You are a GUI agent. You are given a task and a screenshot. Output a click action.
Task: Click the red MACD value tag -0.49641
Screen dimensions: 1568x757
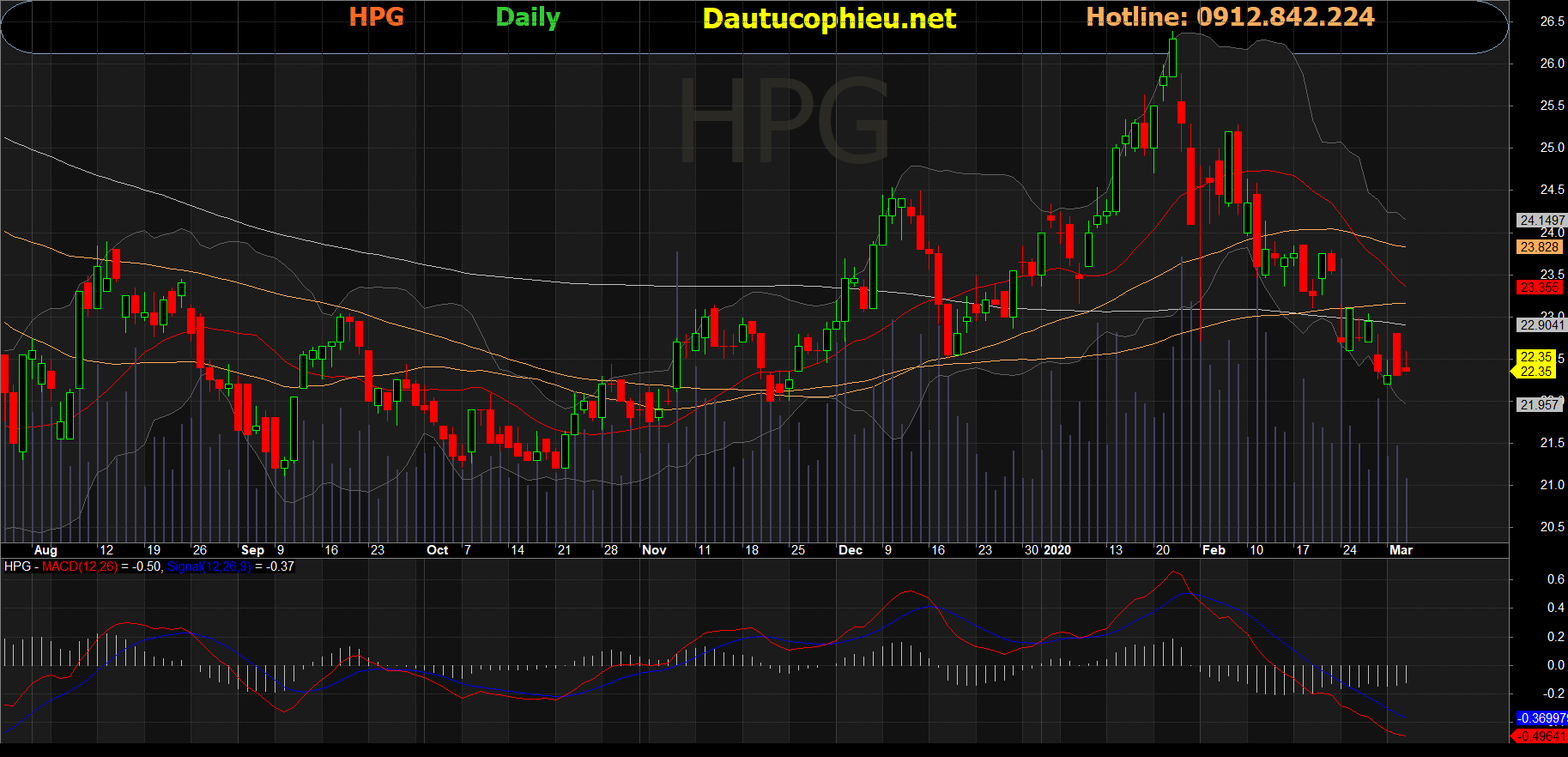click(x=1540, y=736)
